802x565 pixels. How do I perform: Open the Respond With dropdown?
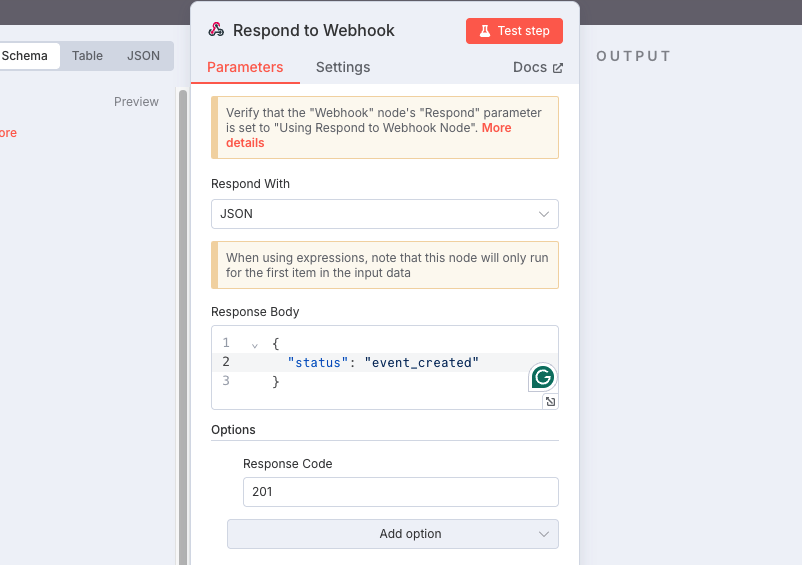pyautogui.click(x=385, y=214)
